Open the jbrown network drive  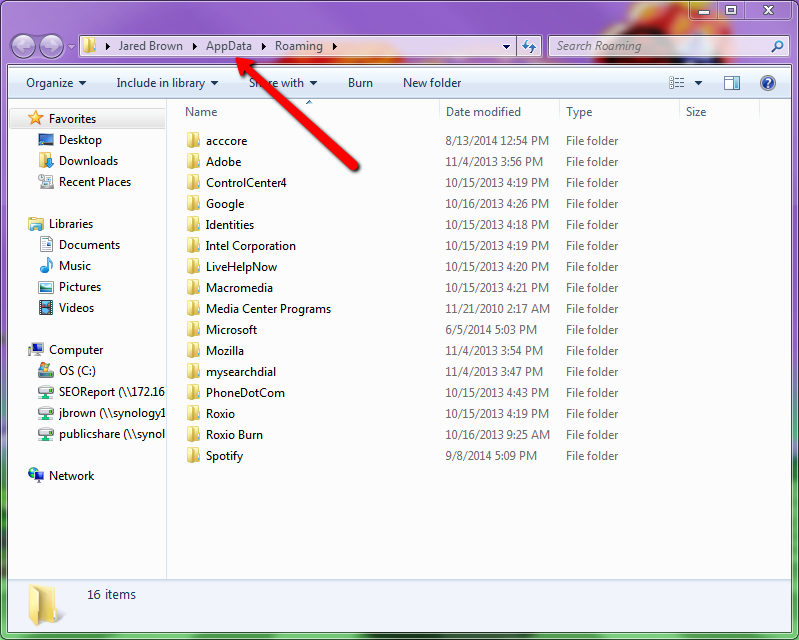point(112,413)
